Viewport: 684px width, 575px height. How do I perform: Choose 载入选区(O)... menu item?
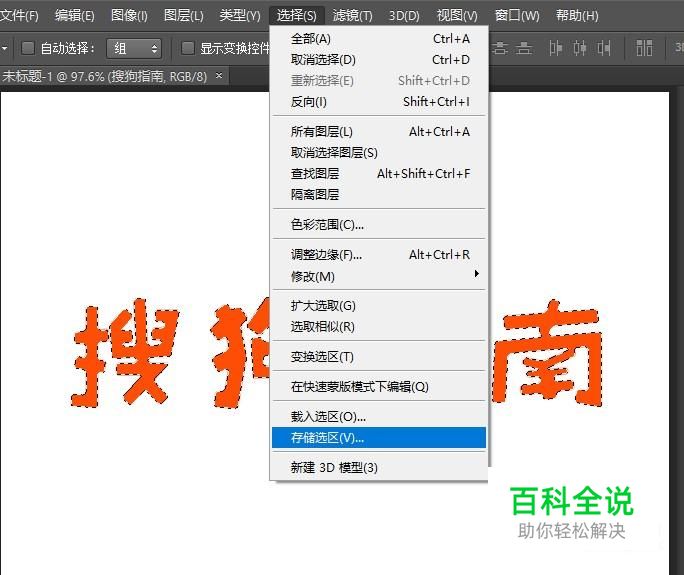point(379,417)
